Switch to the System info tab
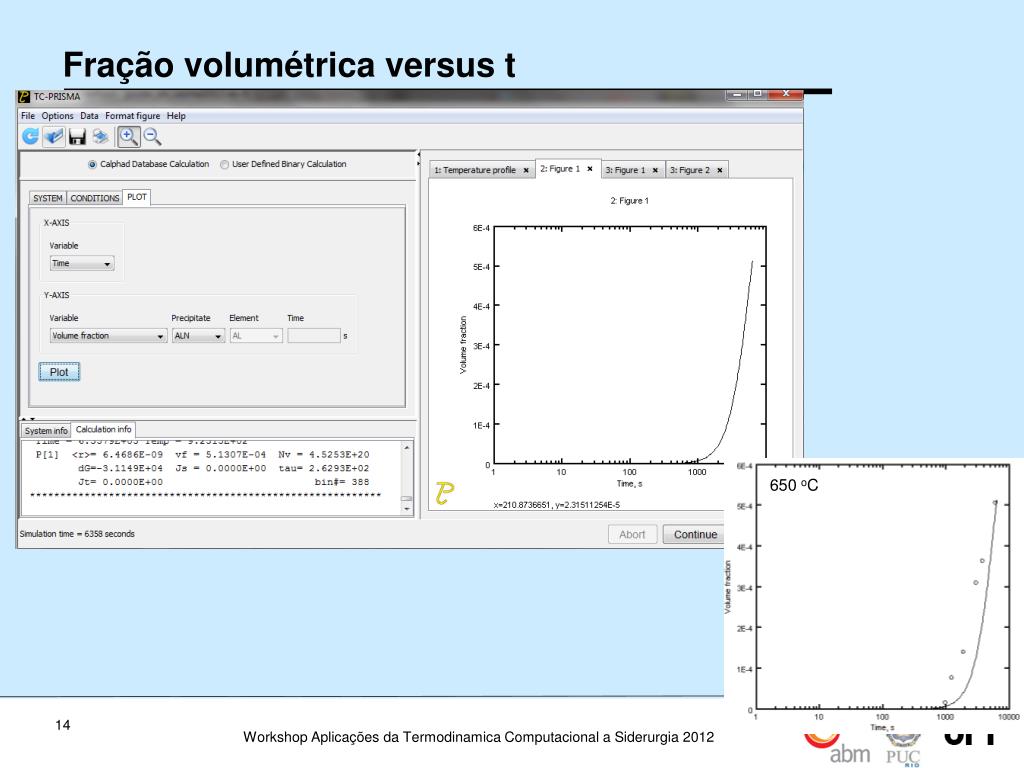The width and height of the screenshot is (1024, 768). (46, 431)
